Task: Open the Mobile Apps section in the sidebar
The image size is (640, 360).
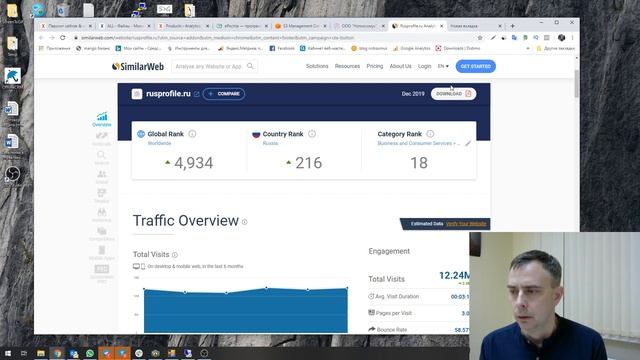Action: pos(102,253)
